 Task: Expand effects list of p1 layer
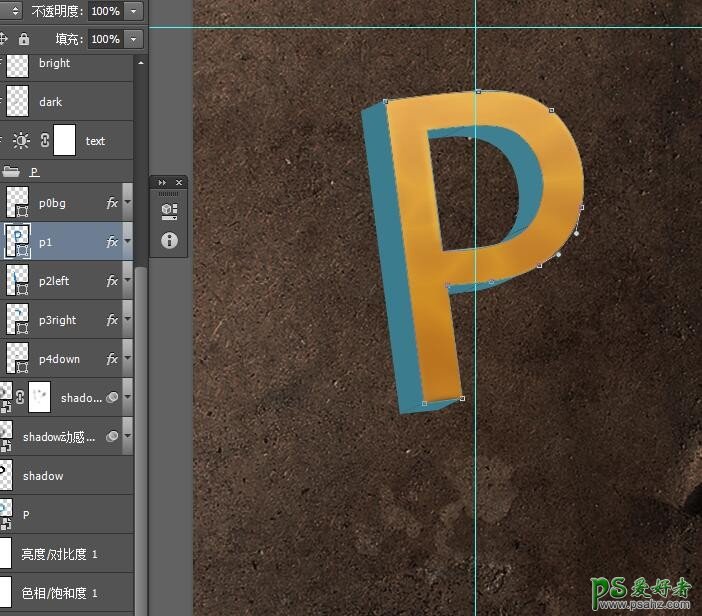click(127, 242)
